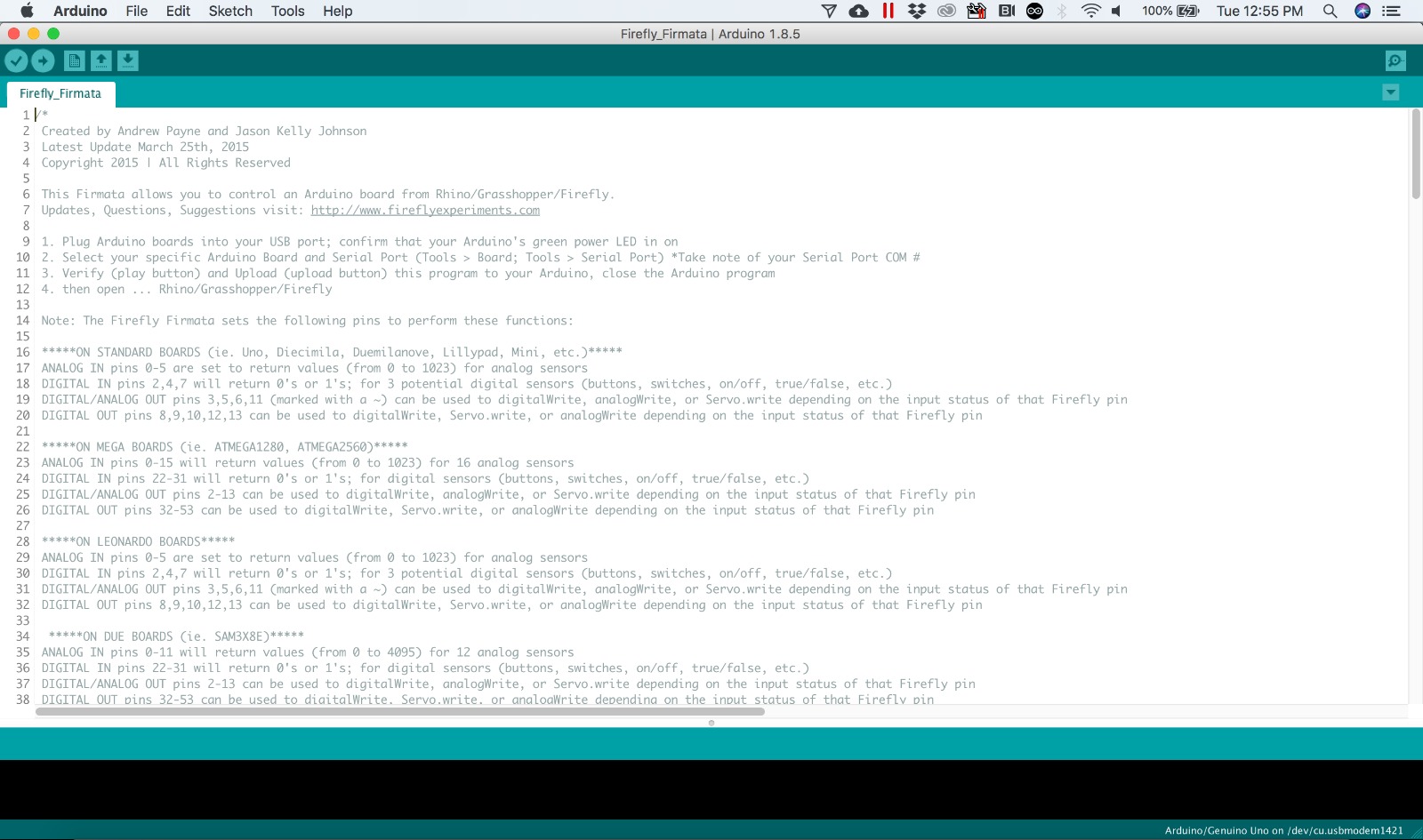
Task: Expand the tab options dropdown arrow
Action: point(1391,92)
